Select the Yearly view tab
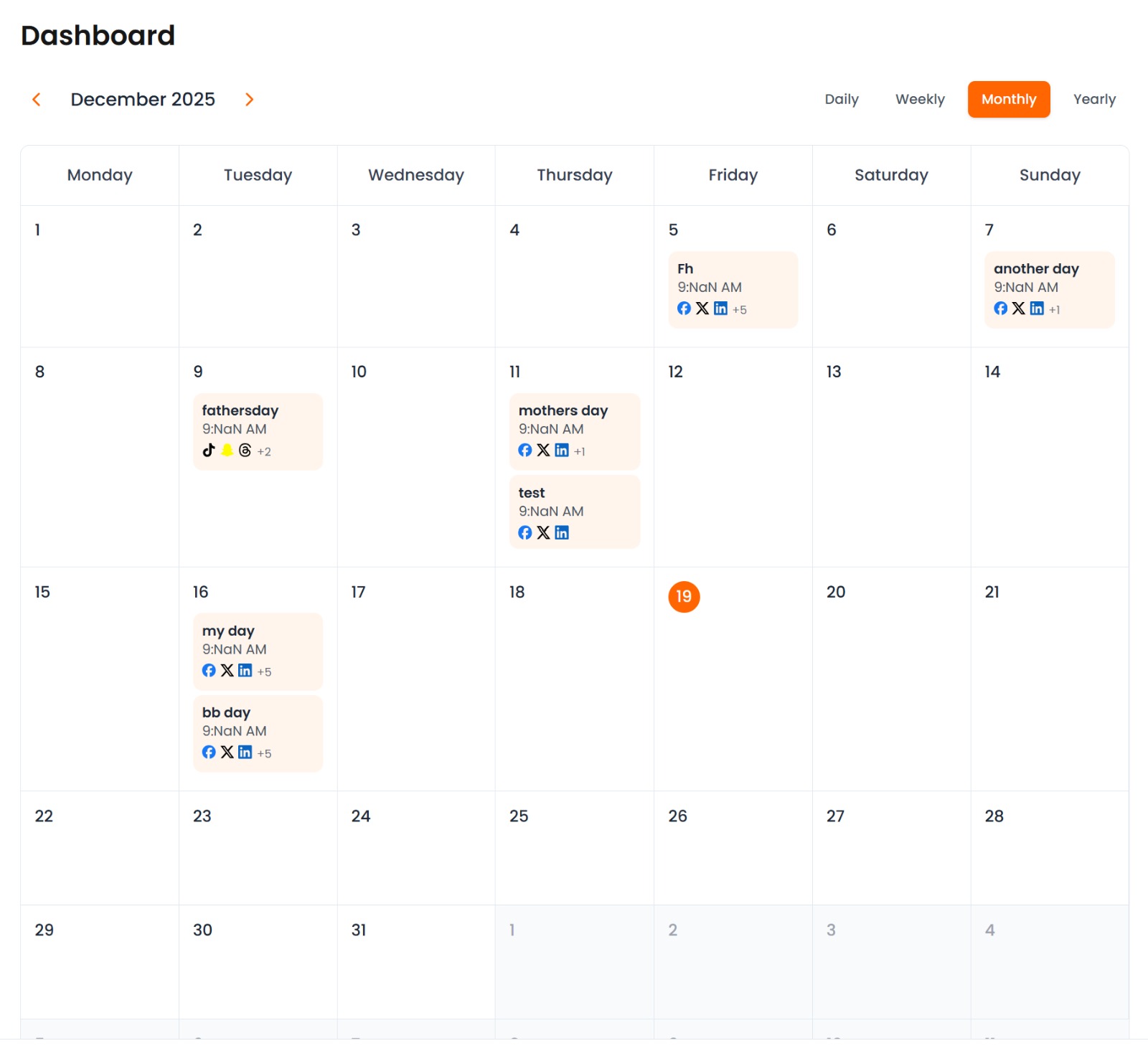 tap(1094, 99)
